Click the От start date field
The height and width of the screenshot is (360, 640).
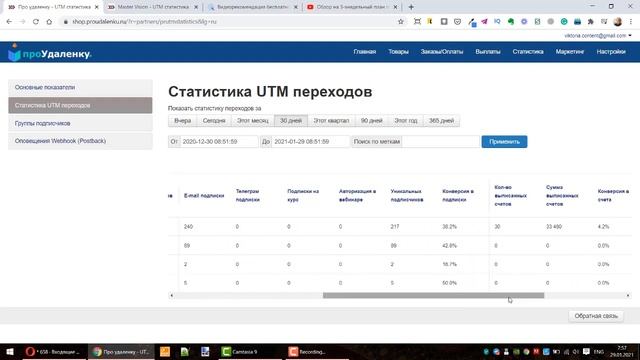[219, 142]
